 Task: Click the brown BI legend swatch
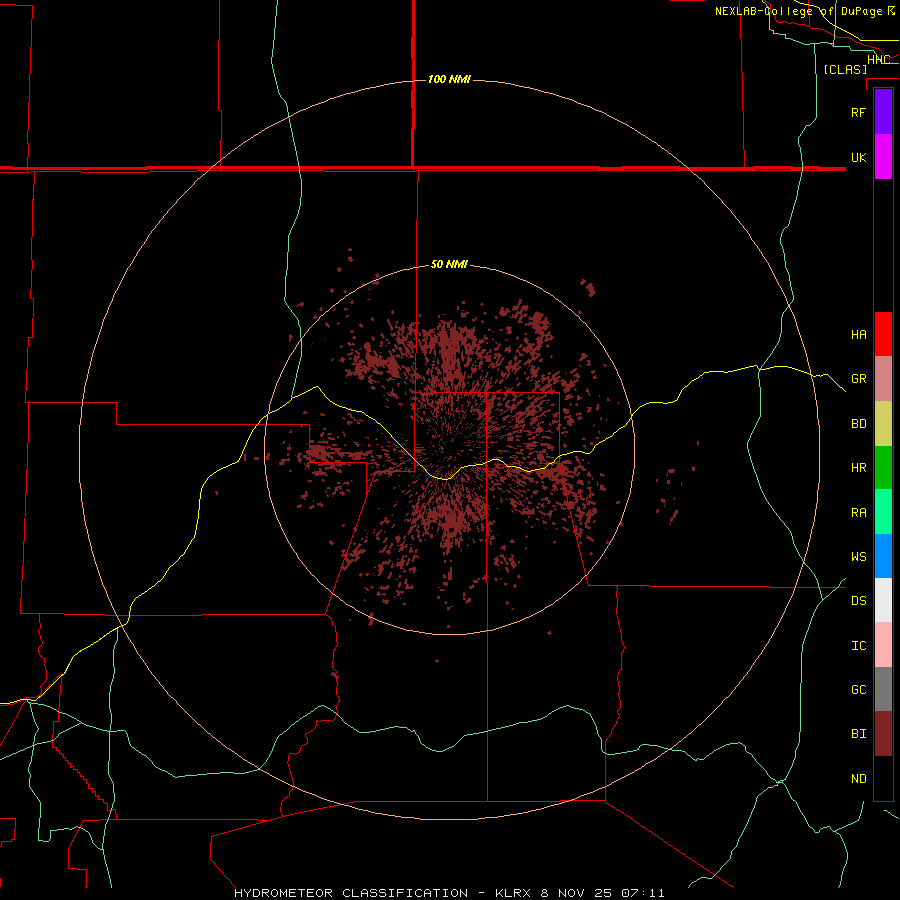coord(883,734)
